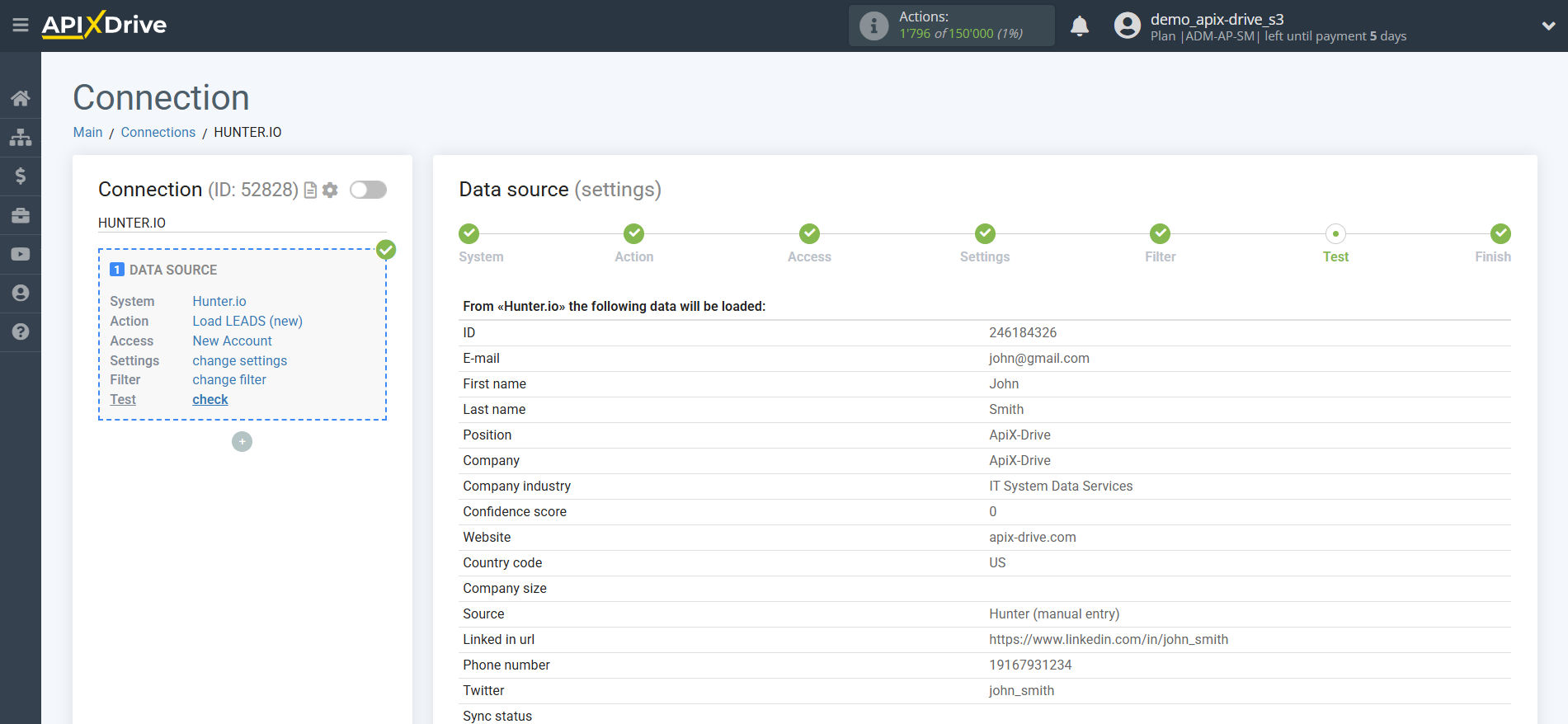Toggle the connection on/off switch
Image resolution: width=1568 pixels, height=724 pixels.
(x=368, y=190)
